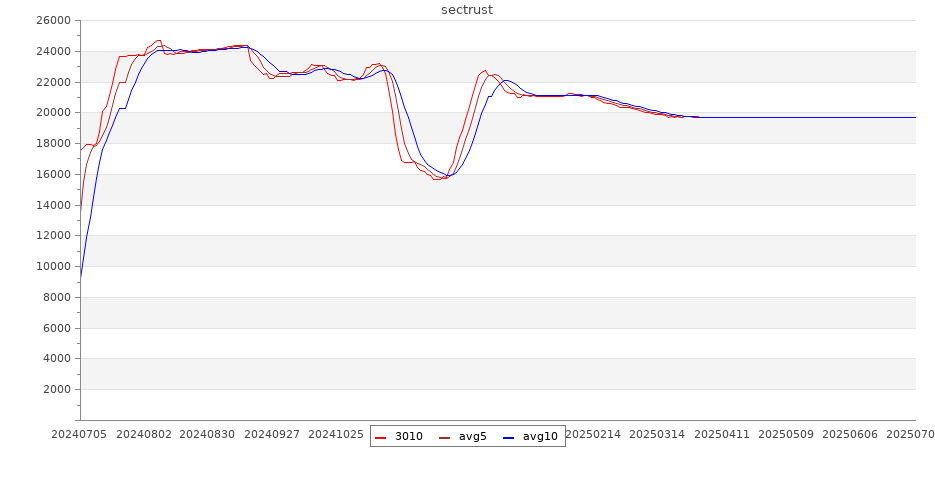Click x-axis date label 20240802
935x500 pixels.
pos(144,434)
